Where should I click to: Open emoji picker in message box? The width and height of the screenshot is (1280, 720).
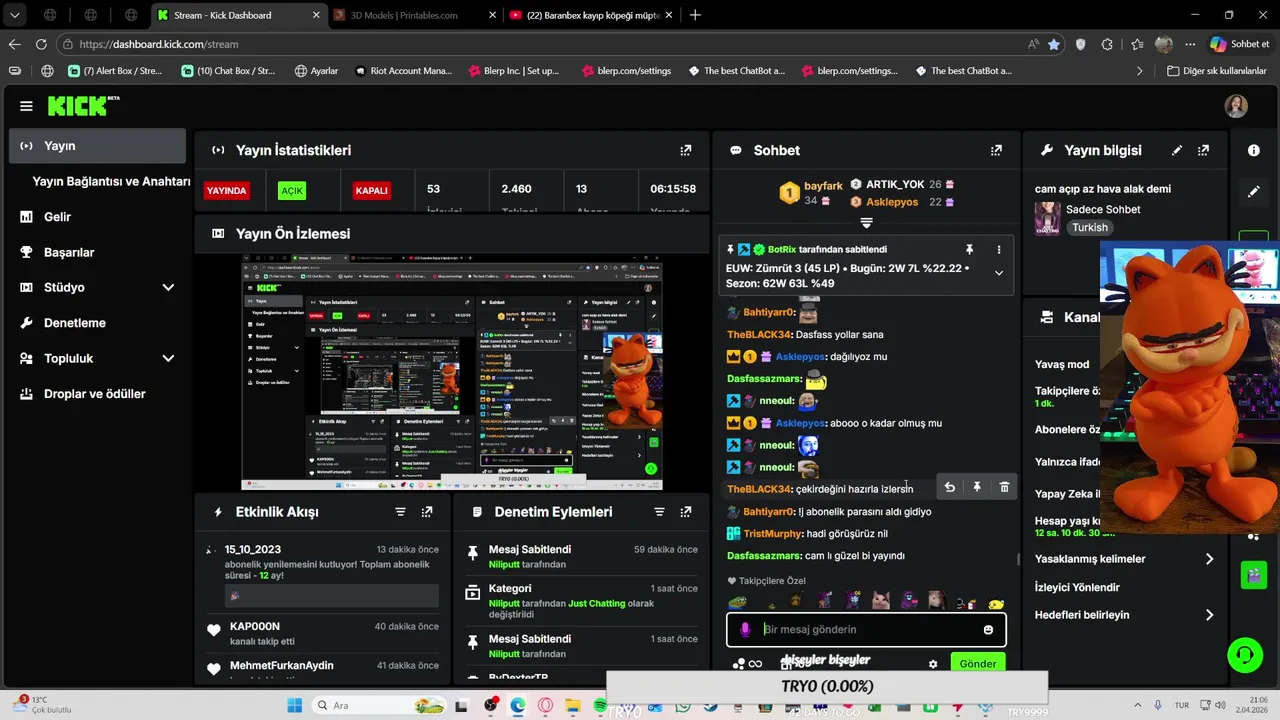[988, 630]
